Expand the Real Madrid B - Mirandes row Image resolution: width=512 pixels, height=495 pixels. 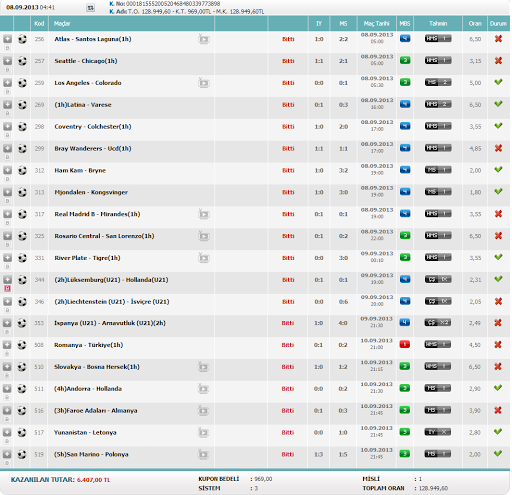[7, 214]
